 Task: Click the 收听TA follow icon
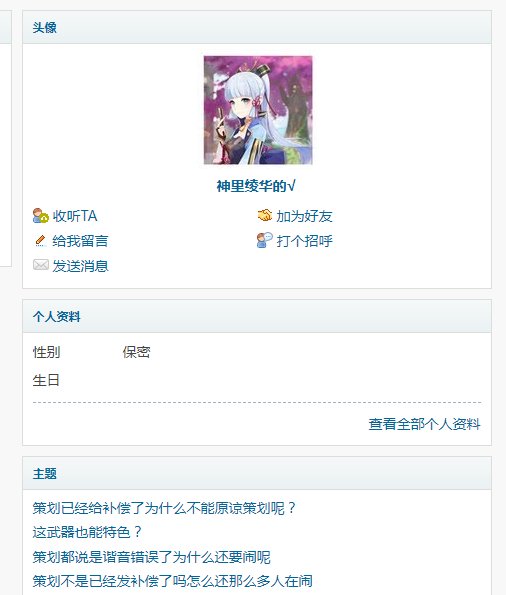pos(41,216)
